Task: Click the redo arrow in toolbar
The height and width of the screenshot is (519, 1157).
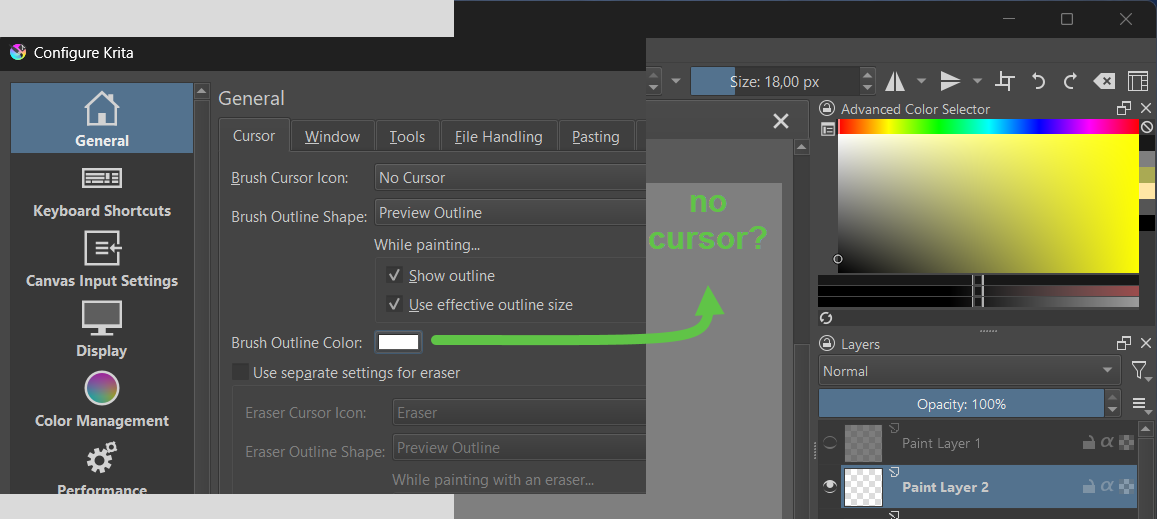Action: (x=1069, y=81)
